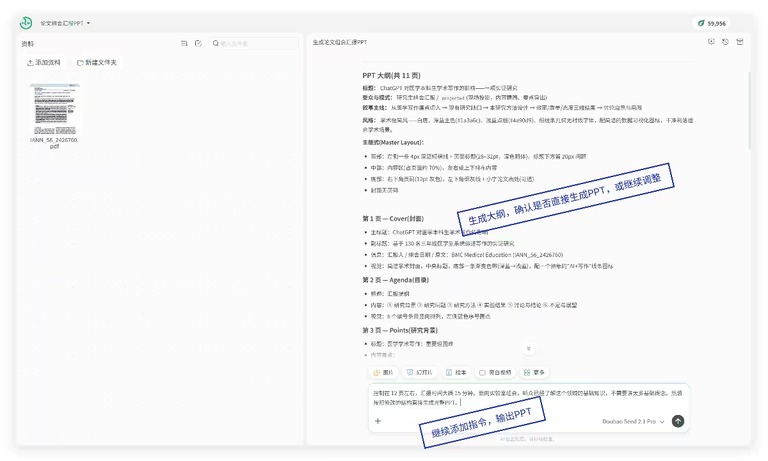Select the whiteboard video chip
Viewport: 768px width, 461px height.
[x=495, y=372]
